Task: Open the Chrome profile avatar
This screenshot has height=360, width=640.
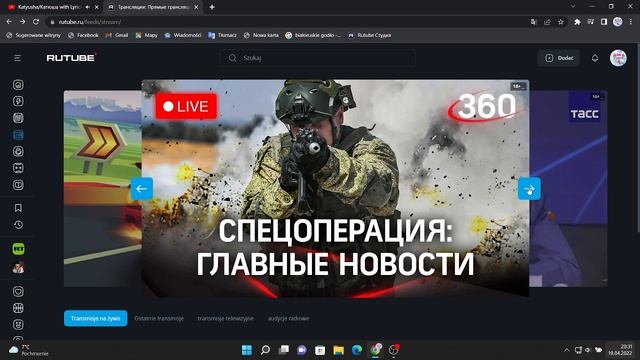Action: tap(618, 22)
